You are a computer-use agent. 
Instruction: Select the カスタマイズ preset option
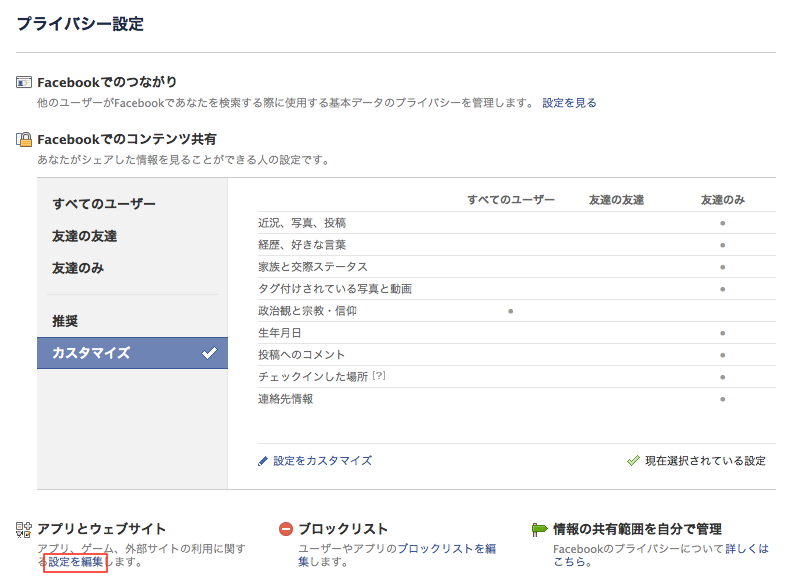click(x=132, y=353)
